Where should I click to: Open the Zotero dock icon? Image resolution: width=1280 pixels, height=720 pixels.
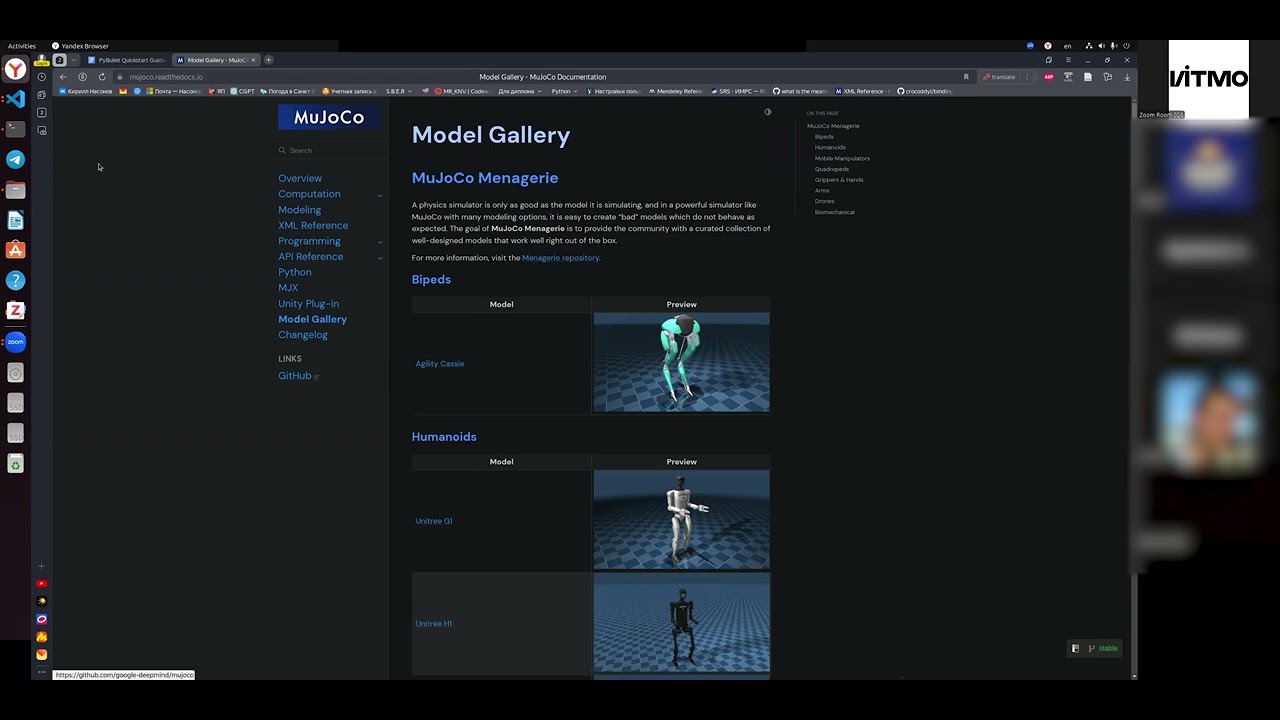[15, 311]
